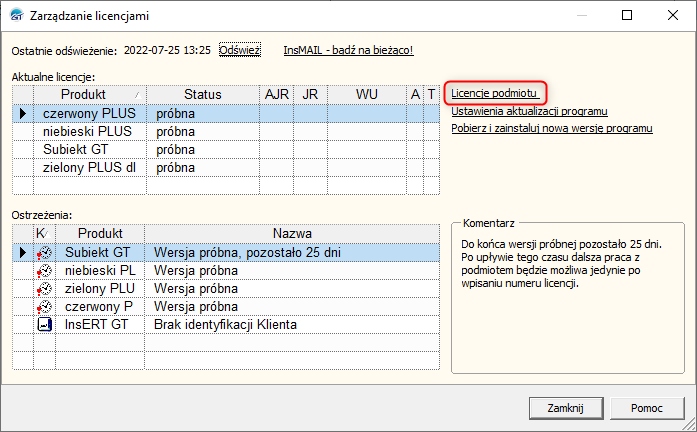Click the Zamknij button
697x432 pixels.
tap(565, 408)
